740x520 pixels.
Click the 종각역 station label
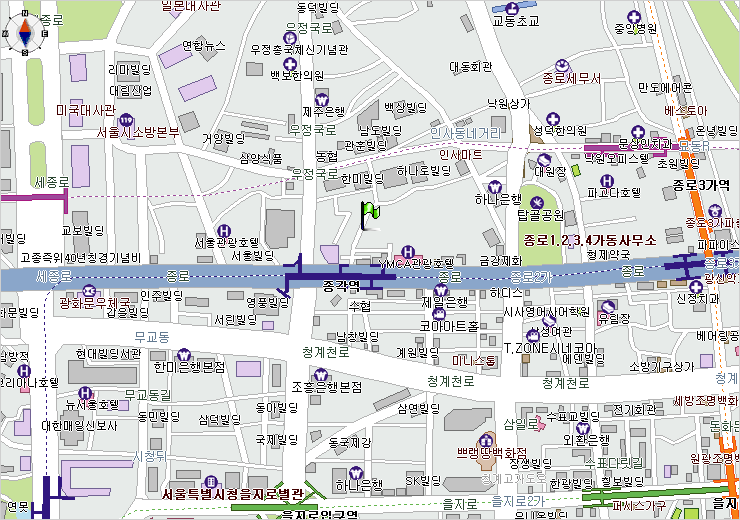(x=341, y=286)
